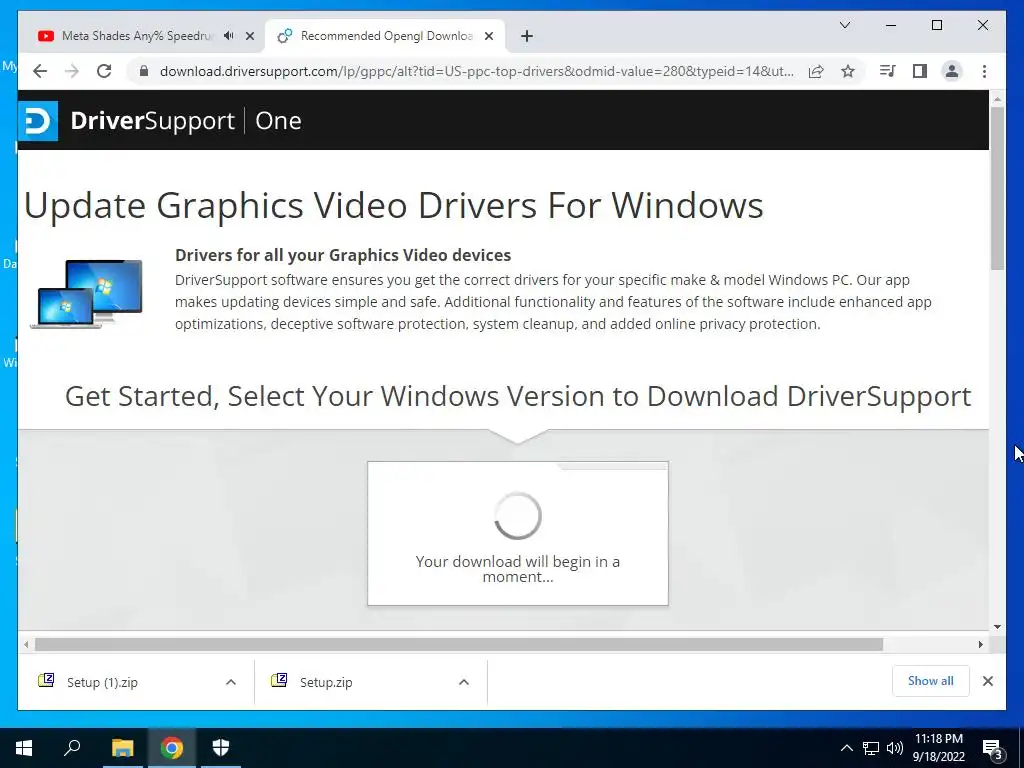Open Windows Security shield in taskbar
Viewport: 1024px width, 768px height.
[x=221, y=748]
